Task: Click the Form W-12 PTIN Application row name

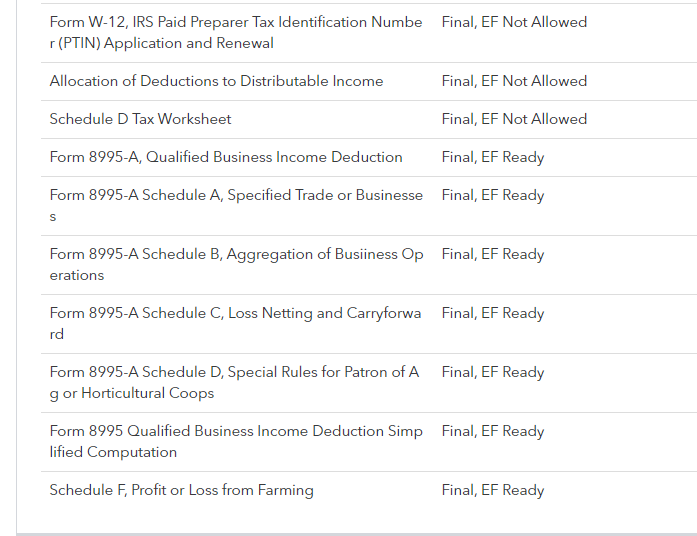Action: click(235, 32)
